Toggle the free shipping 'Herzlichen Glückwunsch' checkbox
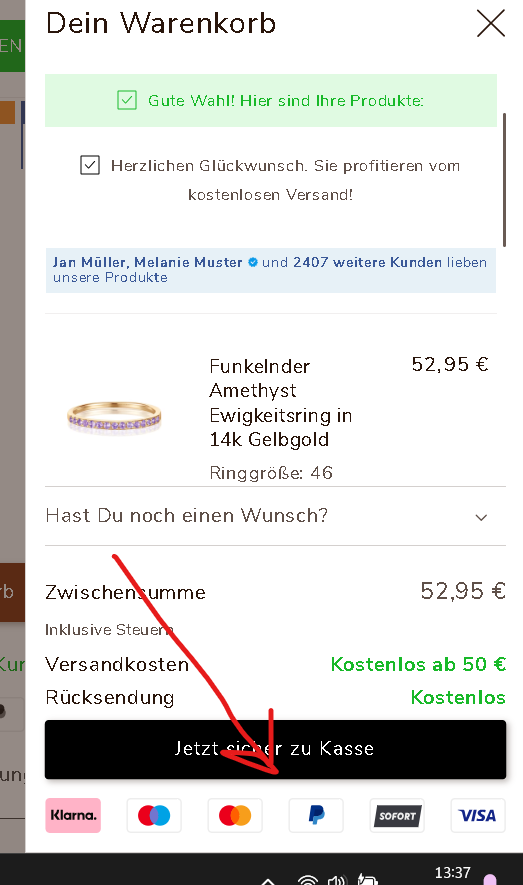Image resolution: width=523 pixels, height=885 pixels. [x=90, y=165]
